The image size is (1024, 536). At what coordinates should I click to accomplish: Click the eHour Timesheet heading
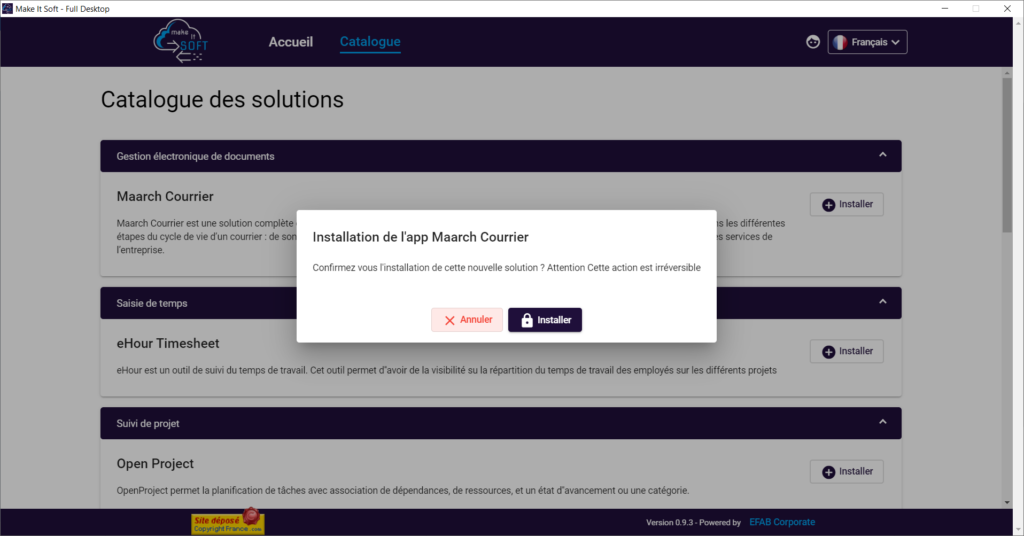[168, 343]
